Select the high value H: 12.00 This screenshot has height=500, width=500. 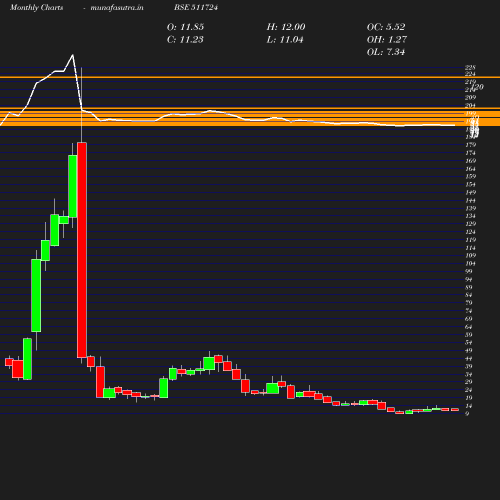[x=286, y=27]
